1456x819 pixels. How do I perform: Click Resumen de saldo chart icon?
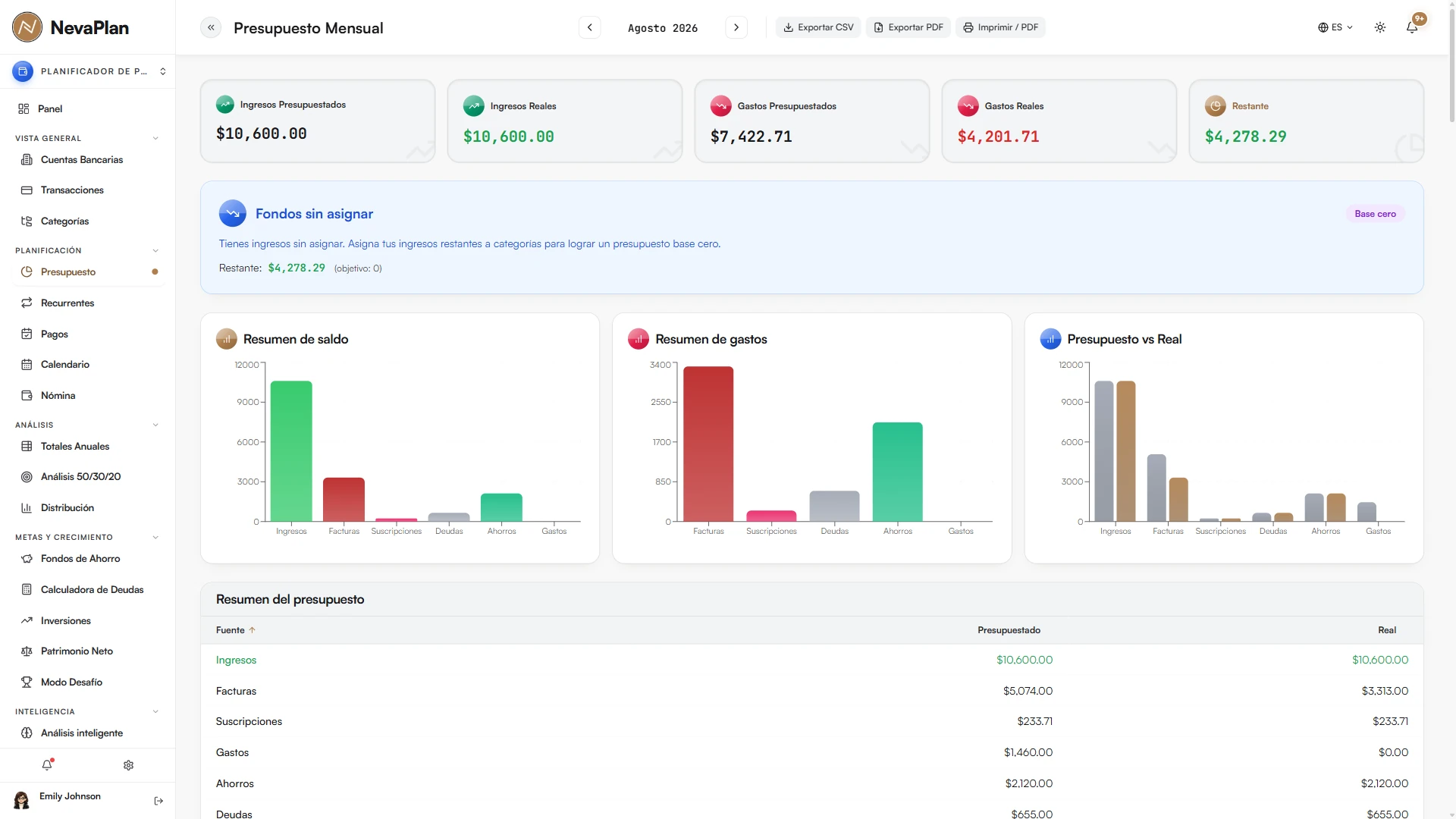point(227,339)
